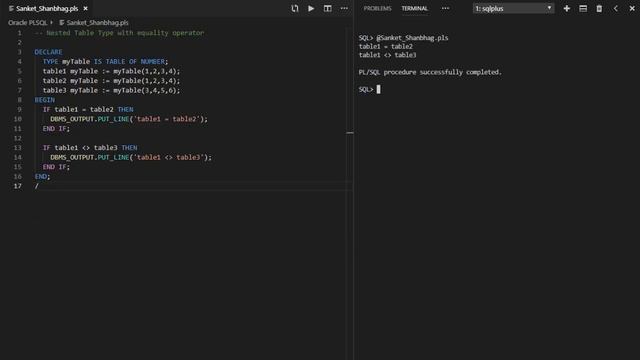Click the comment on line 1
Image resolution: width=640 pixels, height=360 pixels.
(x=119, y=33)
